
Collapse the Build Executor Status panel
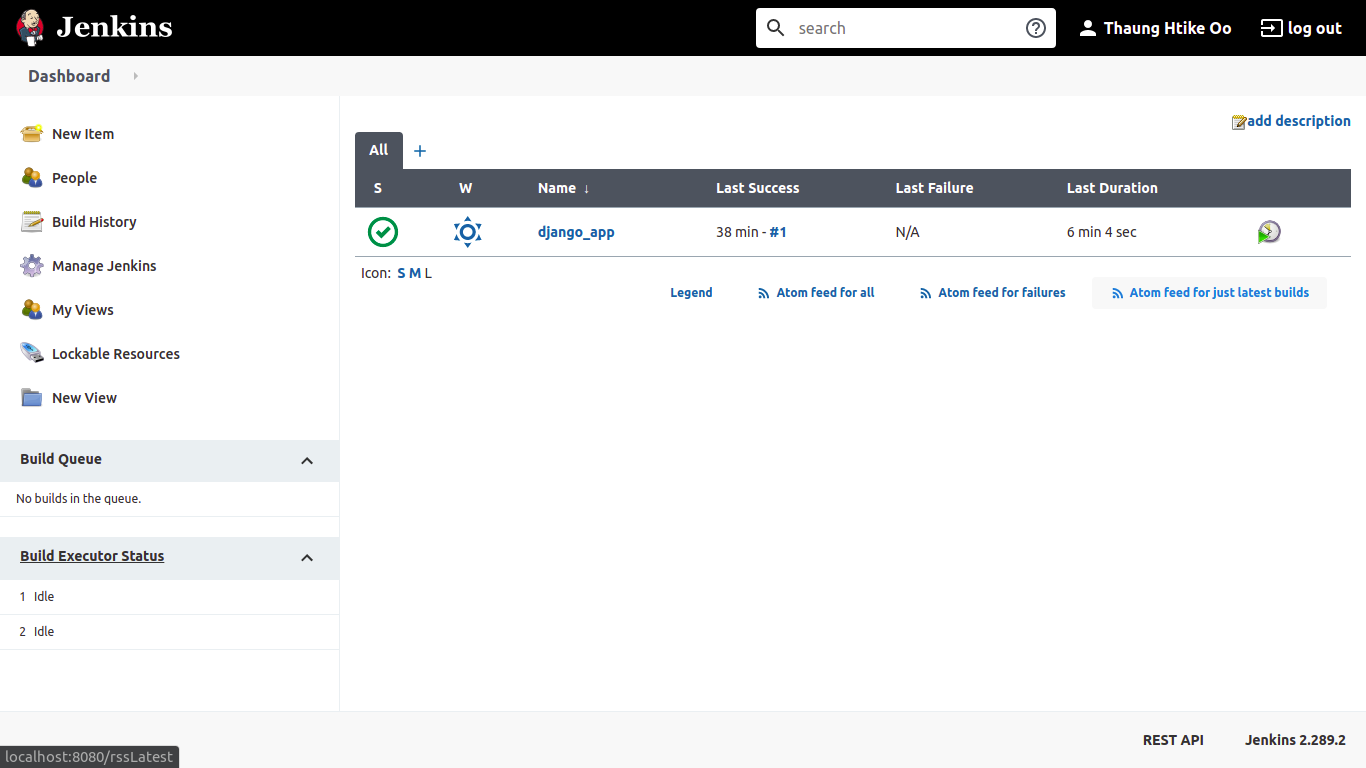307,558
